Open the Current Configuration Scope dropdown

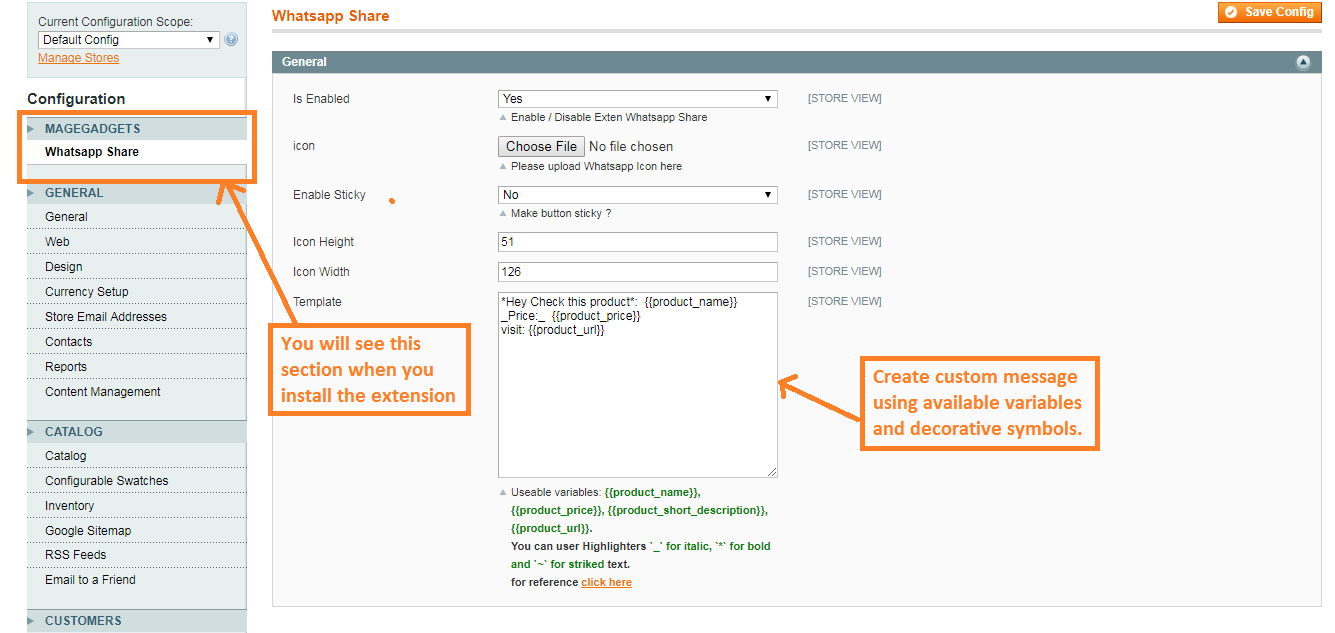(129, 40)
